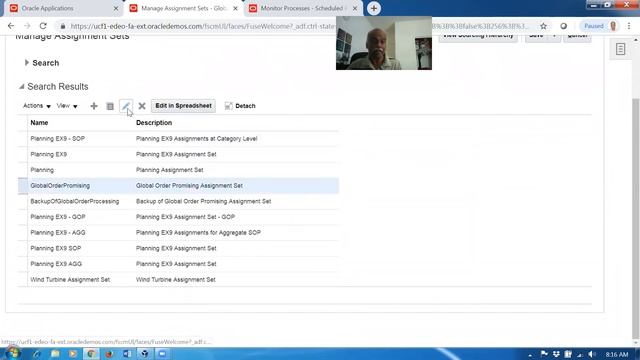The height and width of the screenshot is (360, 640).
Task: Switch to the Monitor Processes tab
Action: (x=302, y=8)
